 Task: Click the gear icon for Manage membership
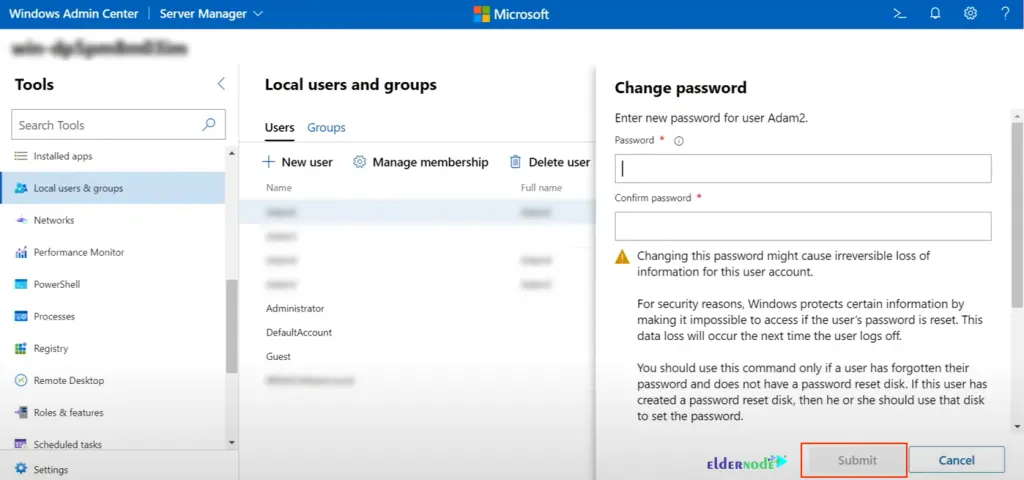[x=359, y=162]
